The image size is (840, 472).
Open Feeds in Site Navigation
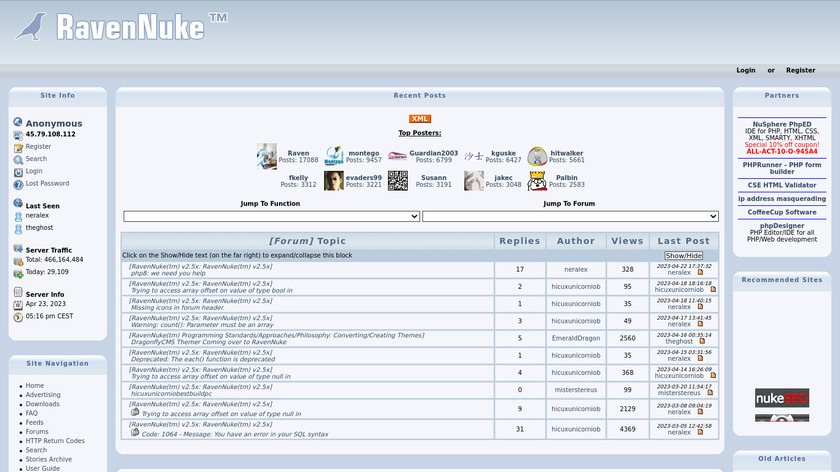click(x=34, y=422)
